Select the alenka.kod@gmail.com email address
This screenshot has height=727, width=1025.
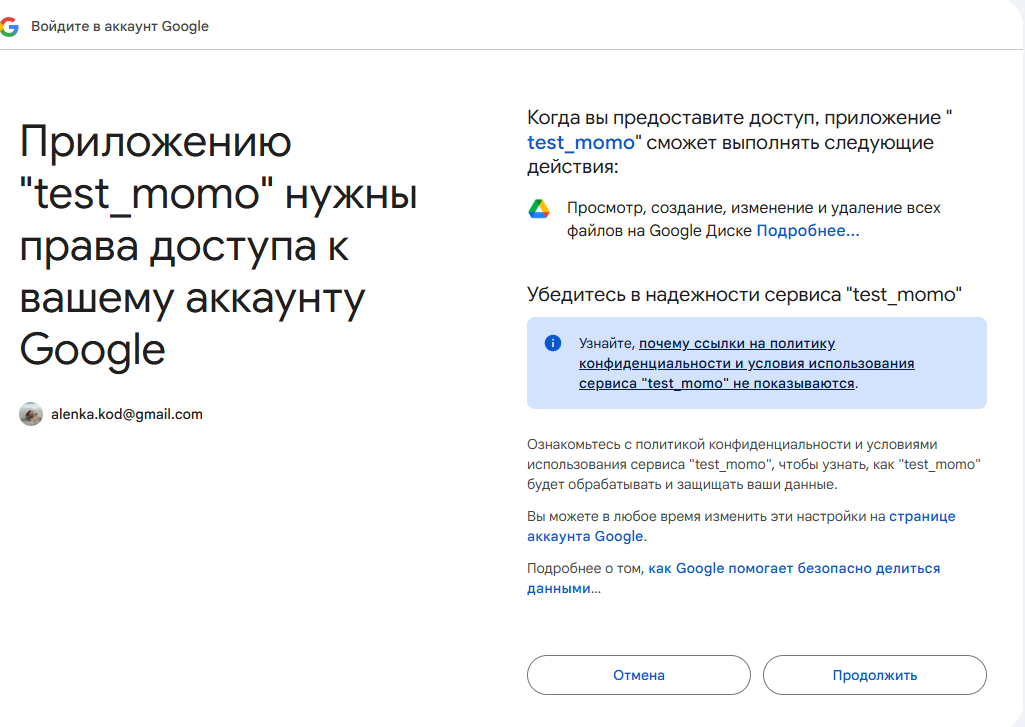(x=126, y=414)
